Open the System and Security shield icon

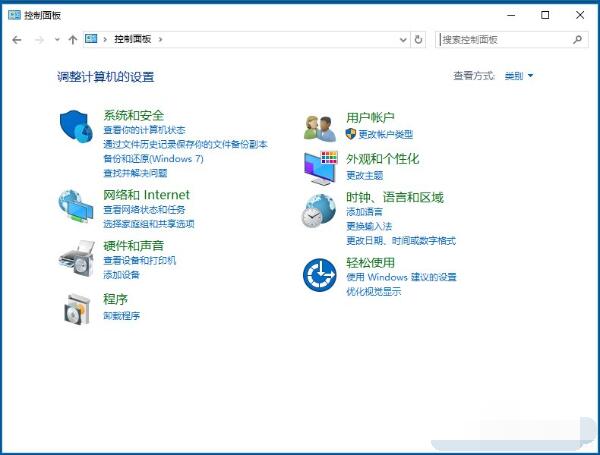76,126
